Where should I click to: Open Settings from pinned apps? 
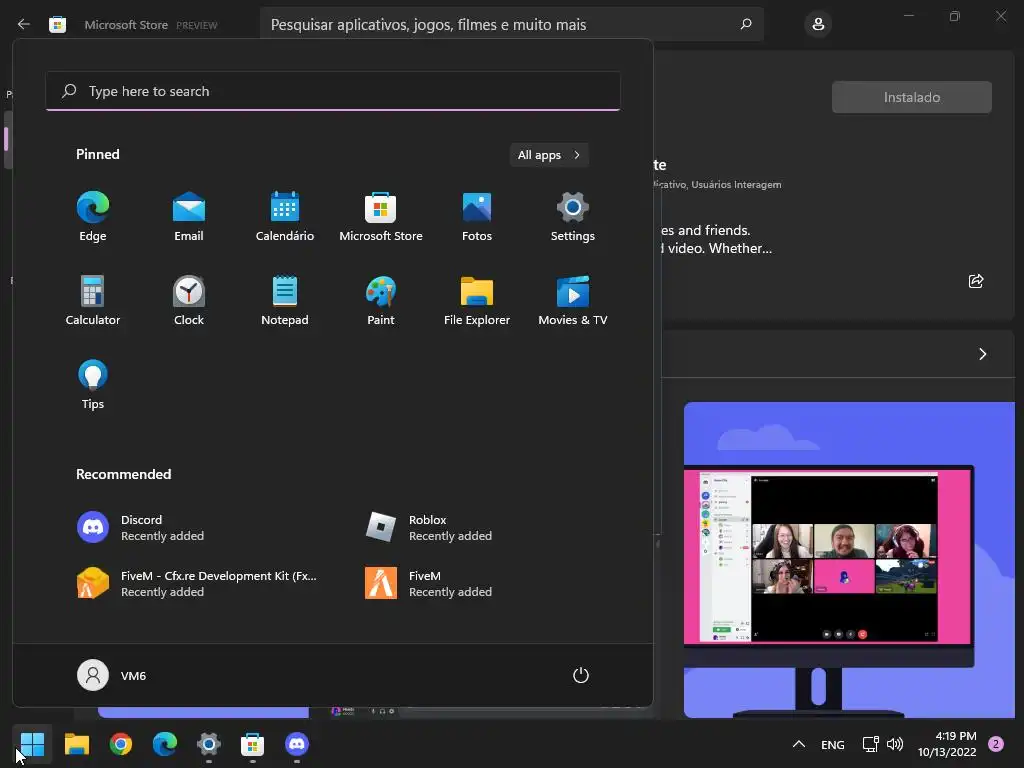click(x=573, y=217)
